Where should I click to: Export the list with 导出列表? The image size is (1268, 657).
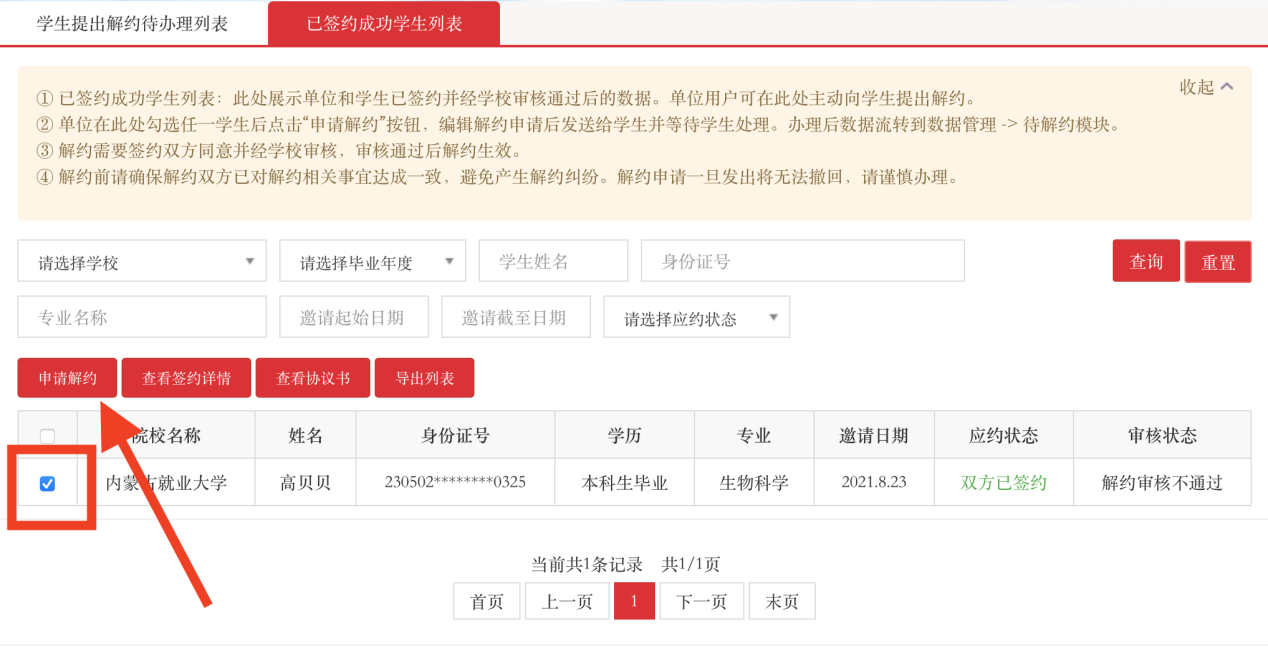[x=424, y=378]
